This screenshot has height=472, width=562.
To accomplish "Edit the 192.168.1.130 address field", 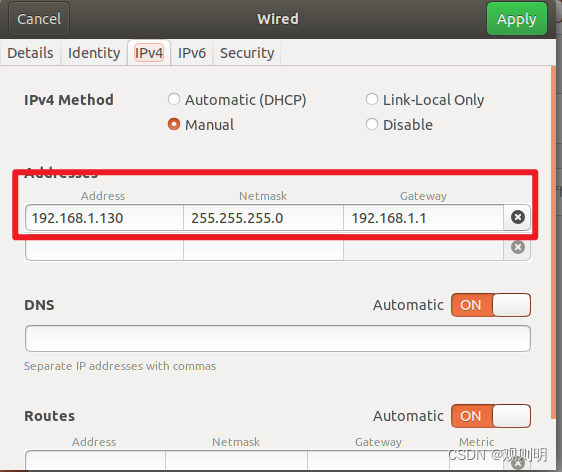I will click(104, 218).
